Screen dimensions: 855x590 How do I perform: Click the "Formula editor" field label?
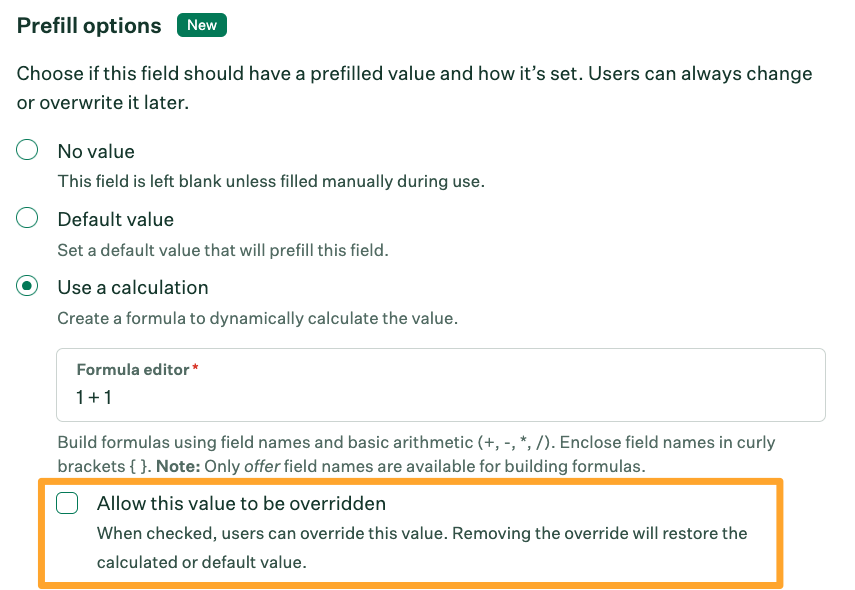pyautogui.click(x=133, y=370)
